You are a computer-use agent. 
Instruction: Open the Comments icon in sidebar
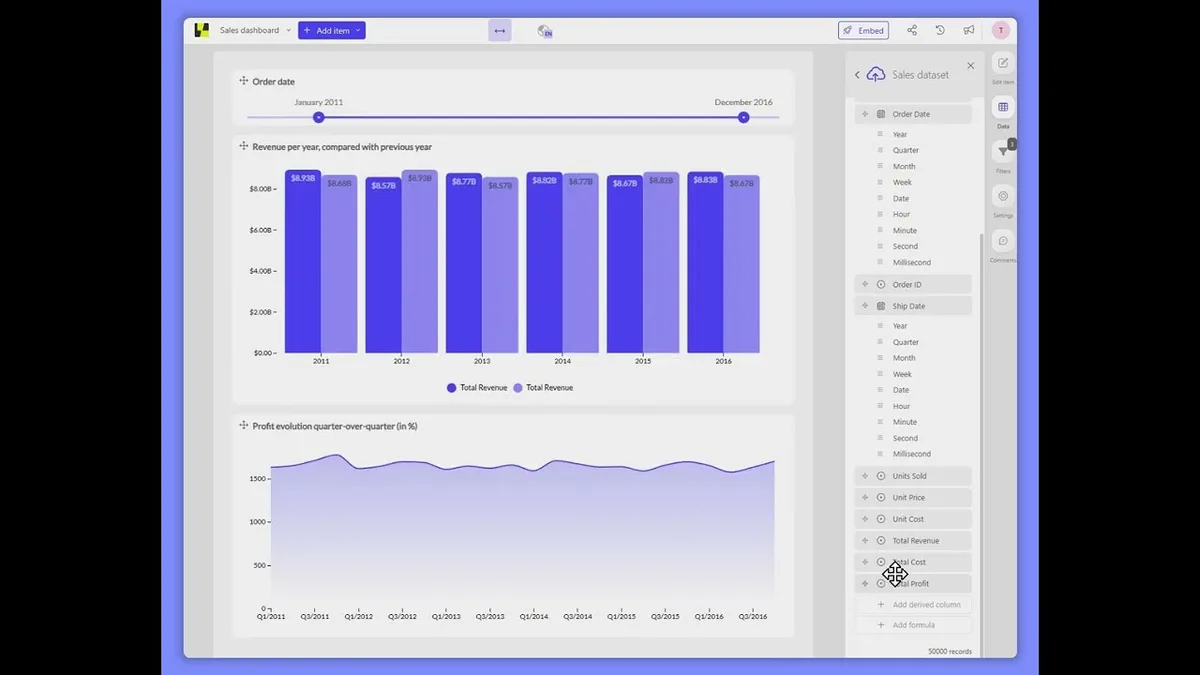(x=1003, y=241)
